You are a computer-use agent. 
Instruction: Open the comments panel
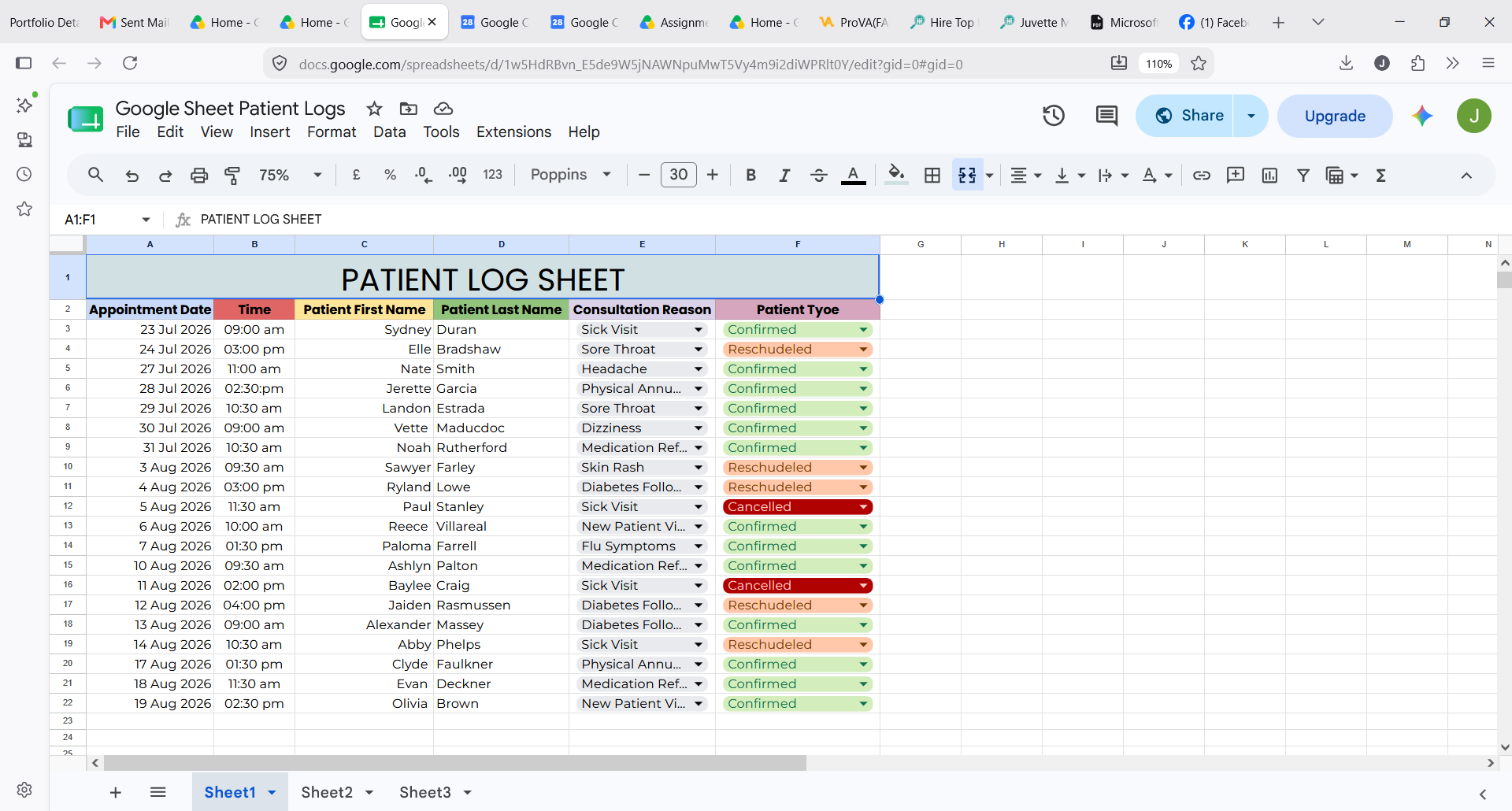(x=1106, y=116)
